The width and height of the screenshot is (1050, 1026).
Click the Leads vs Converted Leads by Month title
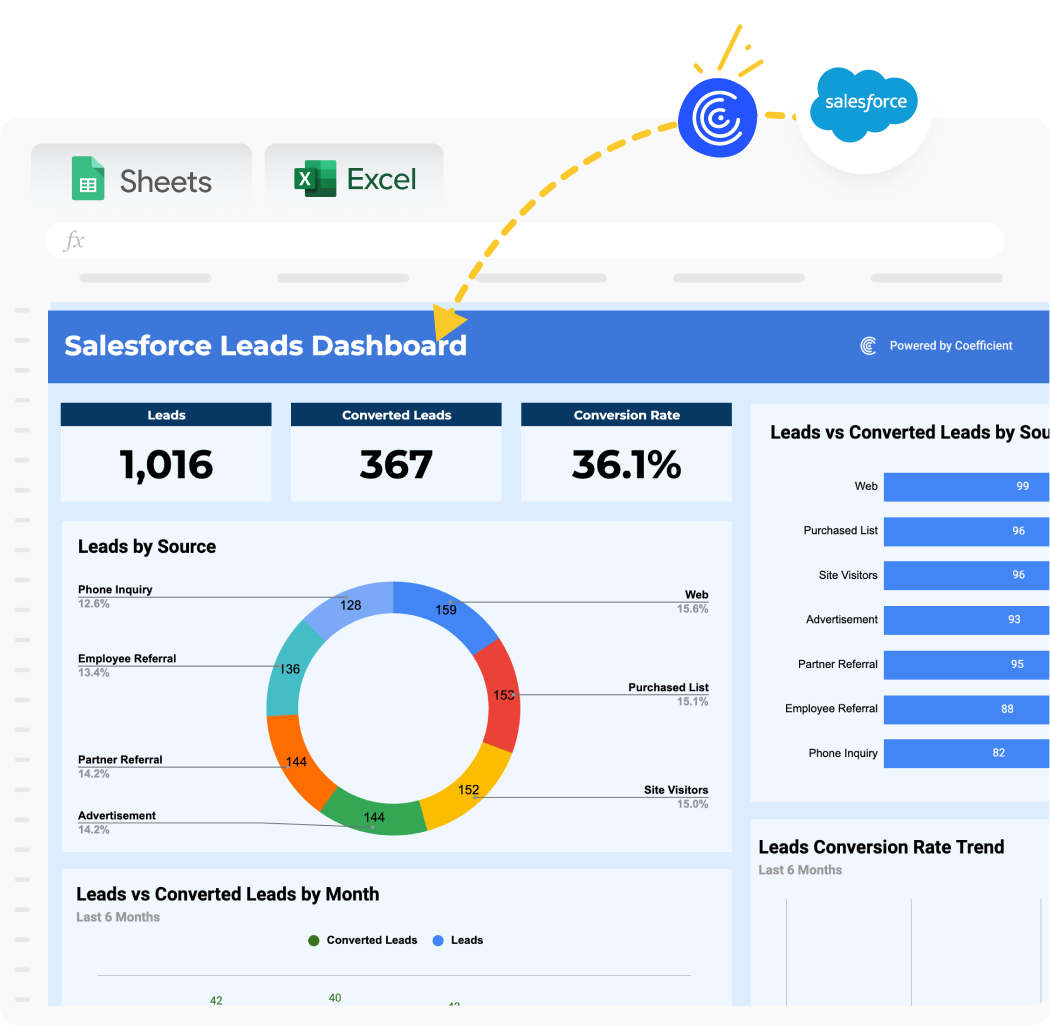pyautogui.click(x=228, y=894)
